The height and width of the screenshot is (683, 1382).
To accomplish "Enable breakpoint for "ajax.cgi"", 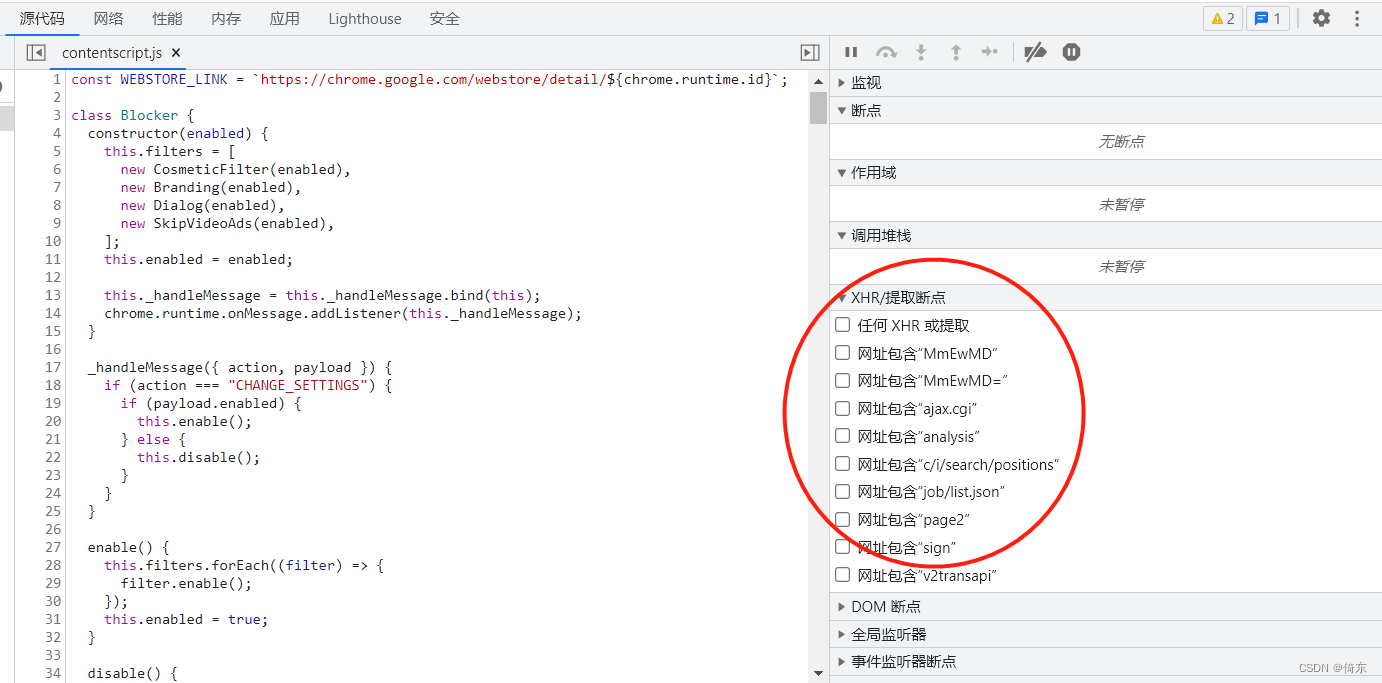I will [x=843, y=408].
